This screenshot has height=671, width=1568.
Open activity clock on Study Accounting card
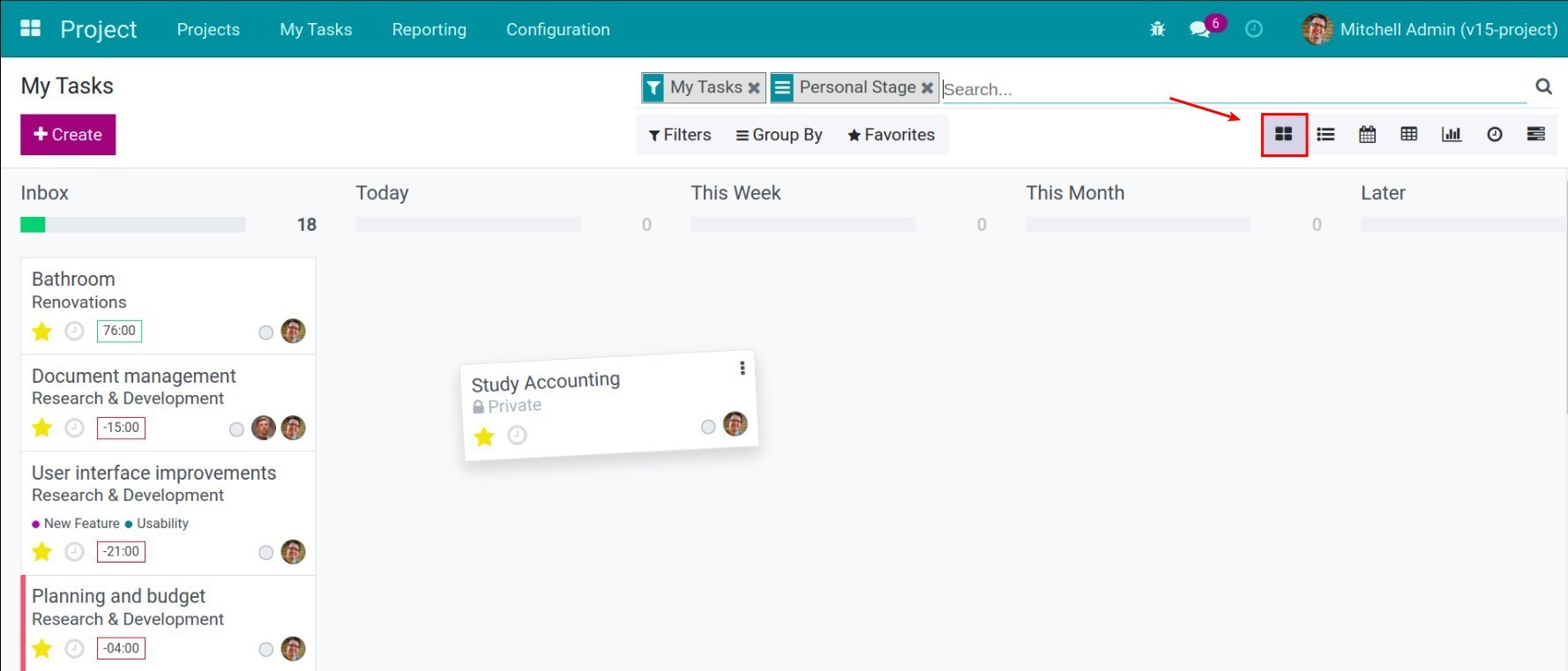pos(518,435)
